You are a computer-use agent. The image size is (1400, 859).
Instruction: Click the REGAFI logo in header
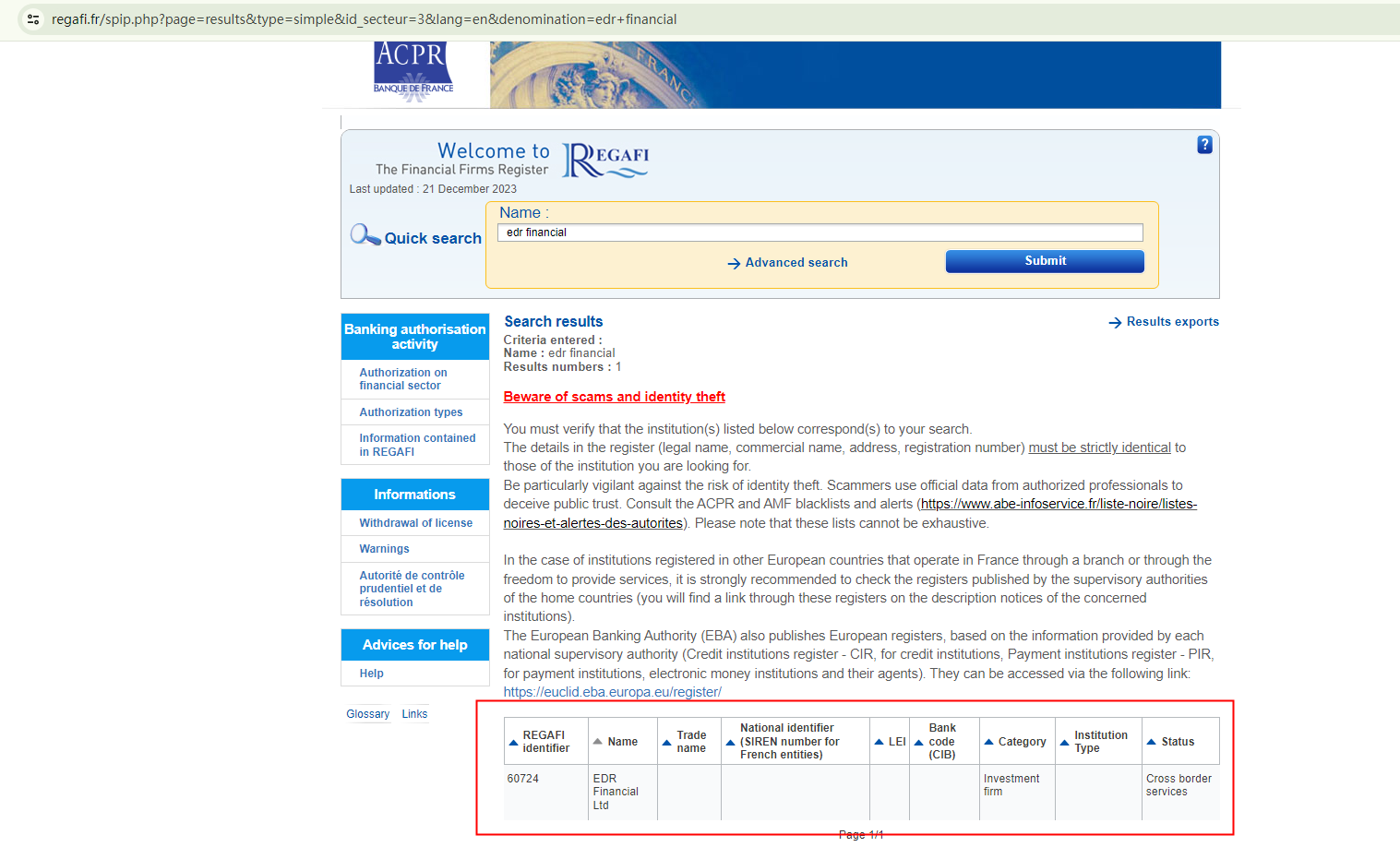coord(605,160)
